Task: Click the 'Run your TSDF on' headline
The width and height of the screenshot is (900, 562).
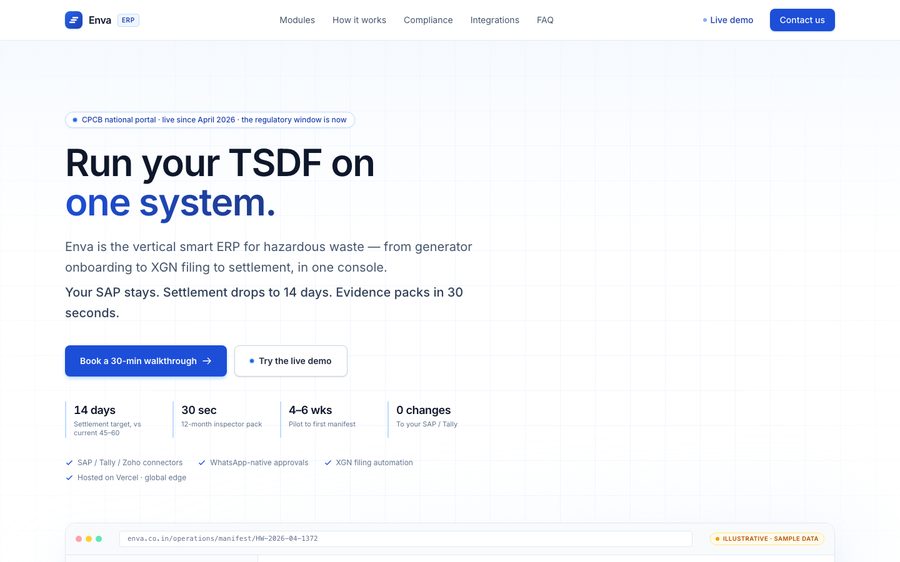Action: tap(220, 163)
